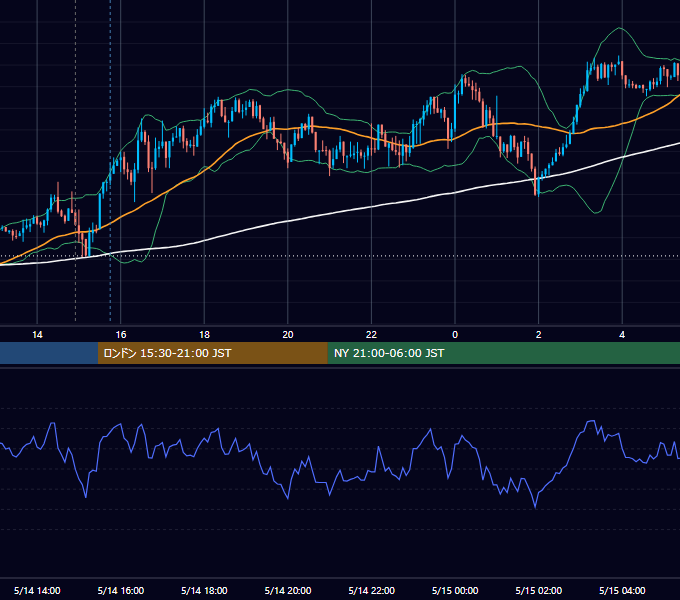
Task: Click the NY 21:00-06:00 JST session bar
Action: pyautogui.click(x=504, y=353)
